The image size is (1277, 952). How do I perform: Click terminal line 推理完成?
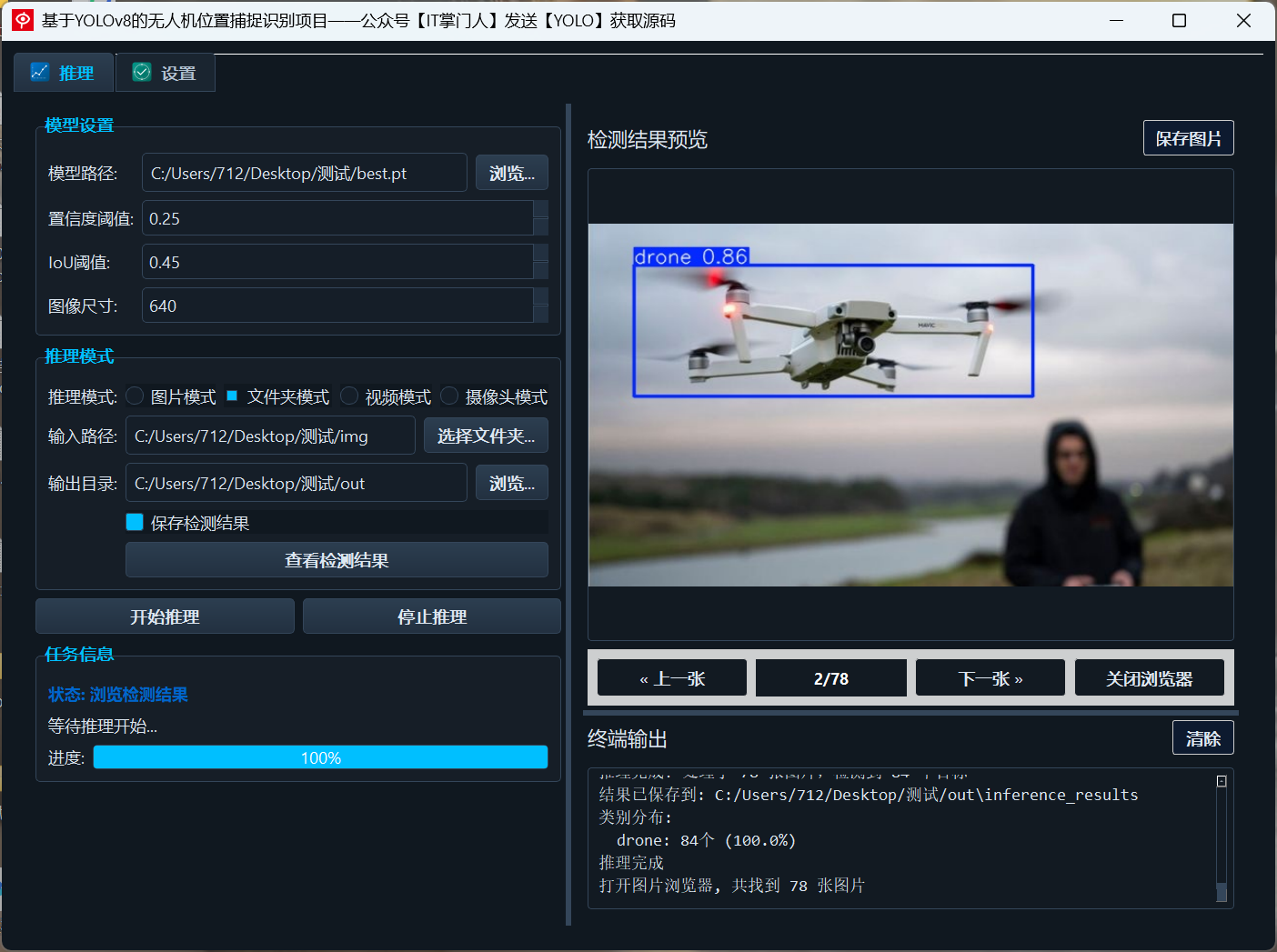click(631, 862)
